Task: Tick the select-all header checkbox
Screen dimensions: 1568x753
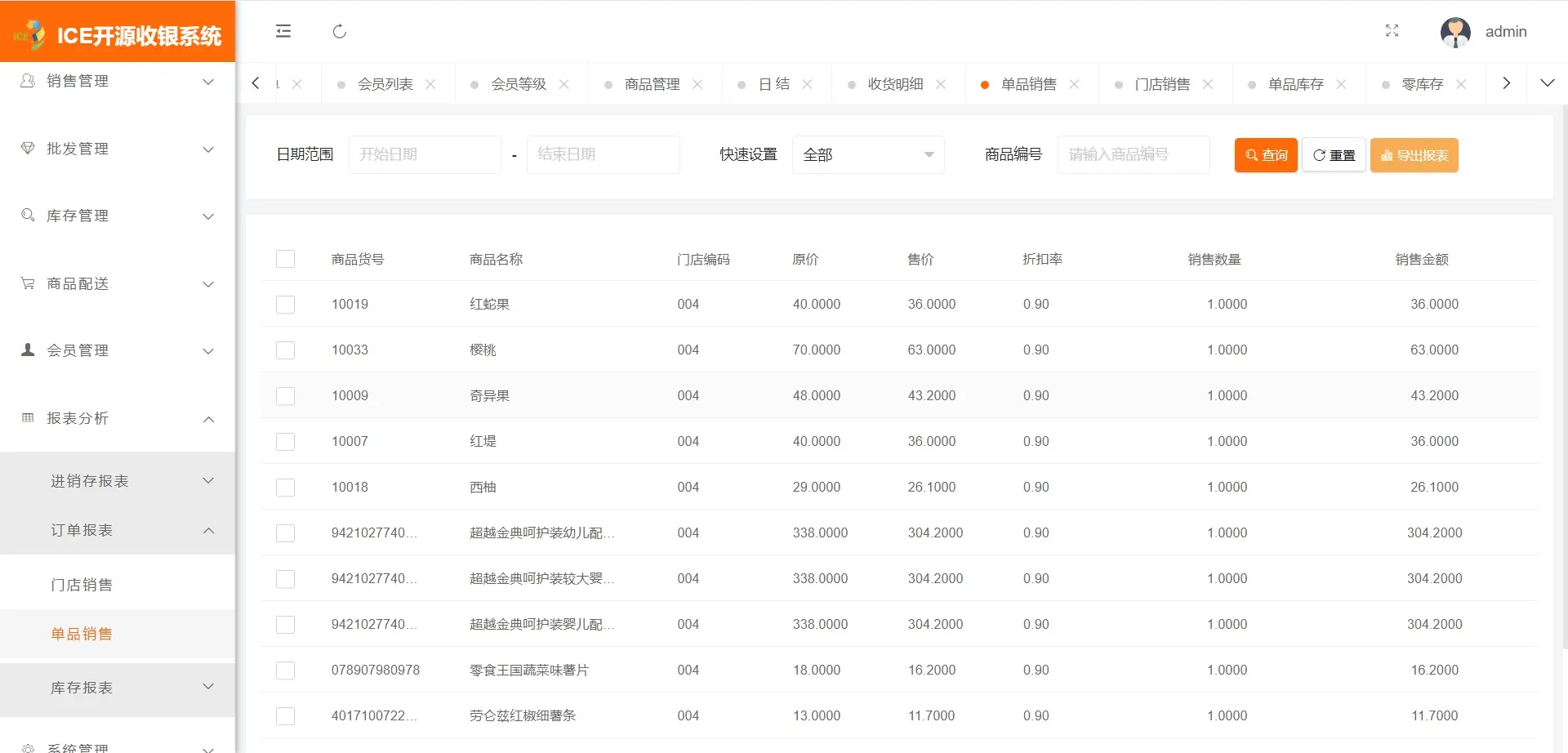Action: (x=285, y=259)
